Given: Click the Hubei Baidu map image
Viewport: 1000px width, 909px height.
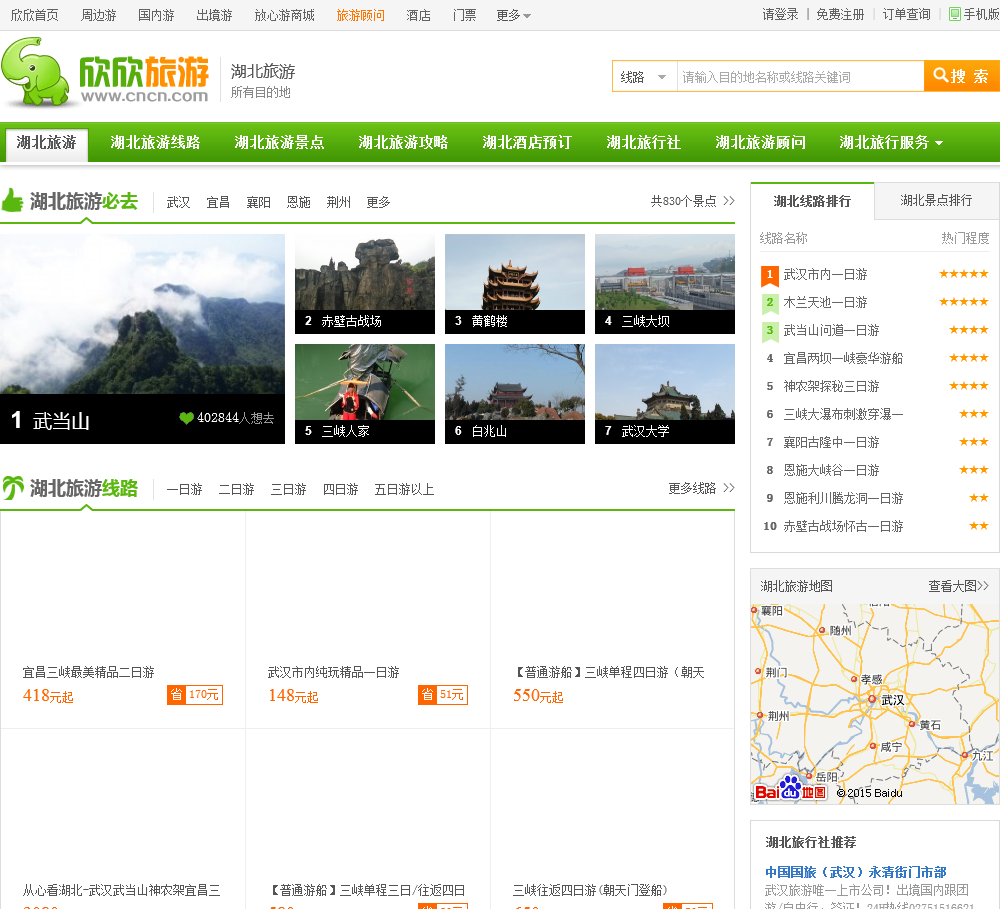Looking at the screenshot, I should (875, 704).
